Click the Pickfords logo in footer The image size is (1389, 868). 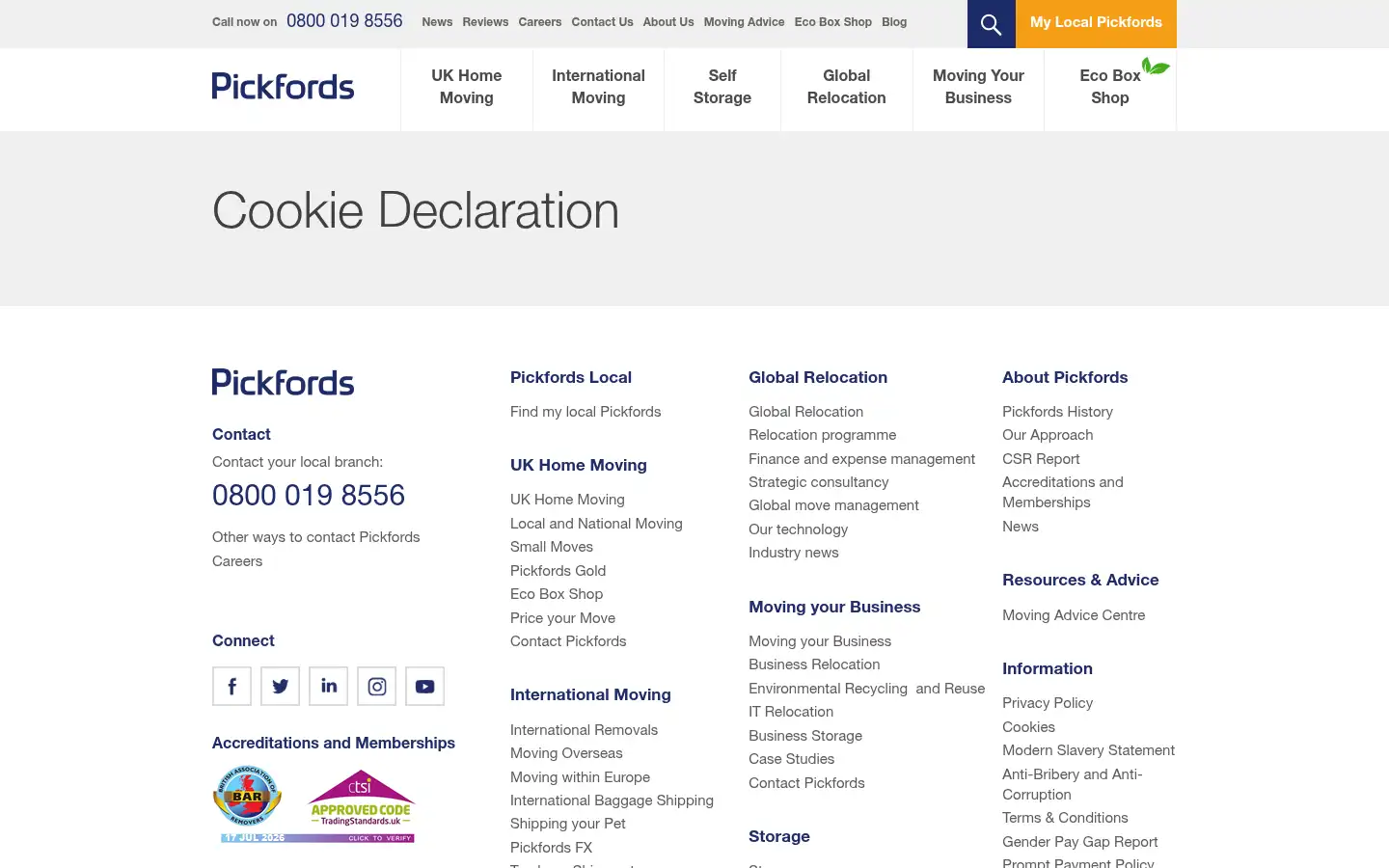[283, 382]
